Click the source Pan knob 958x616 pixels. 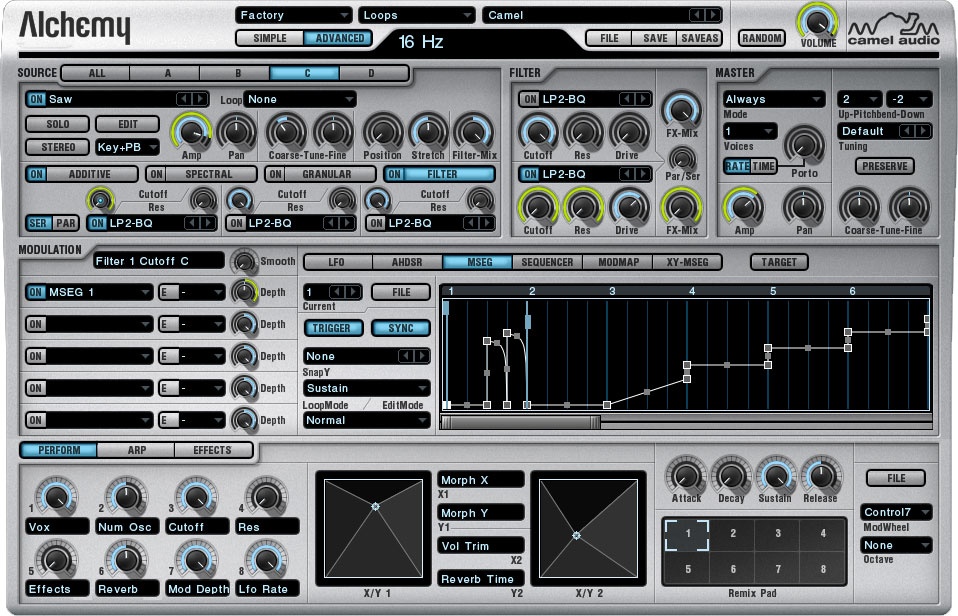(236, 131)
